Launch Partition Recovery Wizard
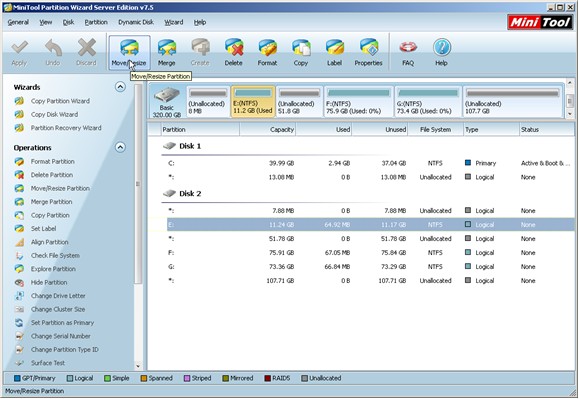 pyautogui.click(x=66, y=128)
